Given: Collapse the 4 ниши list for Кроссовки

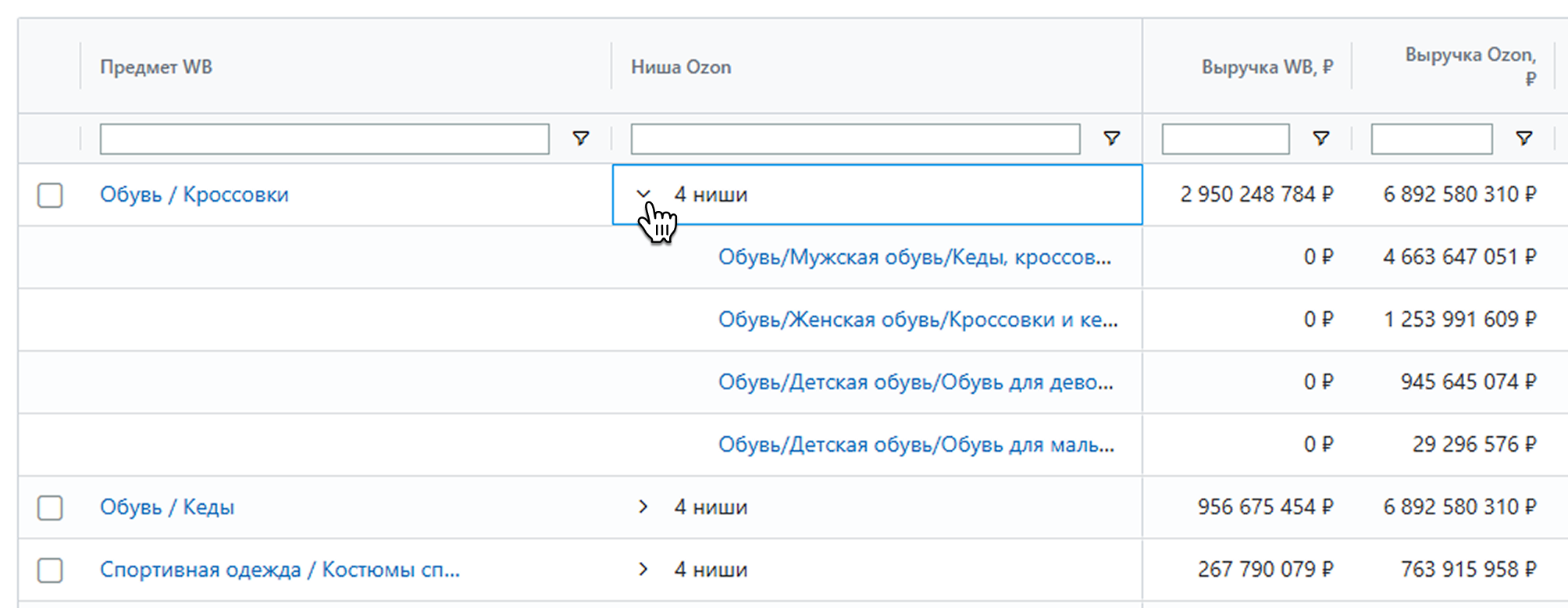Looking at the screenshot, I should pyautogui.click(x=643, y=195).
